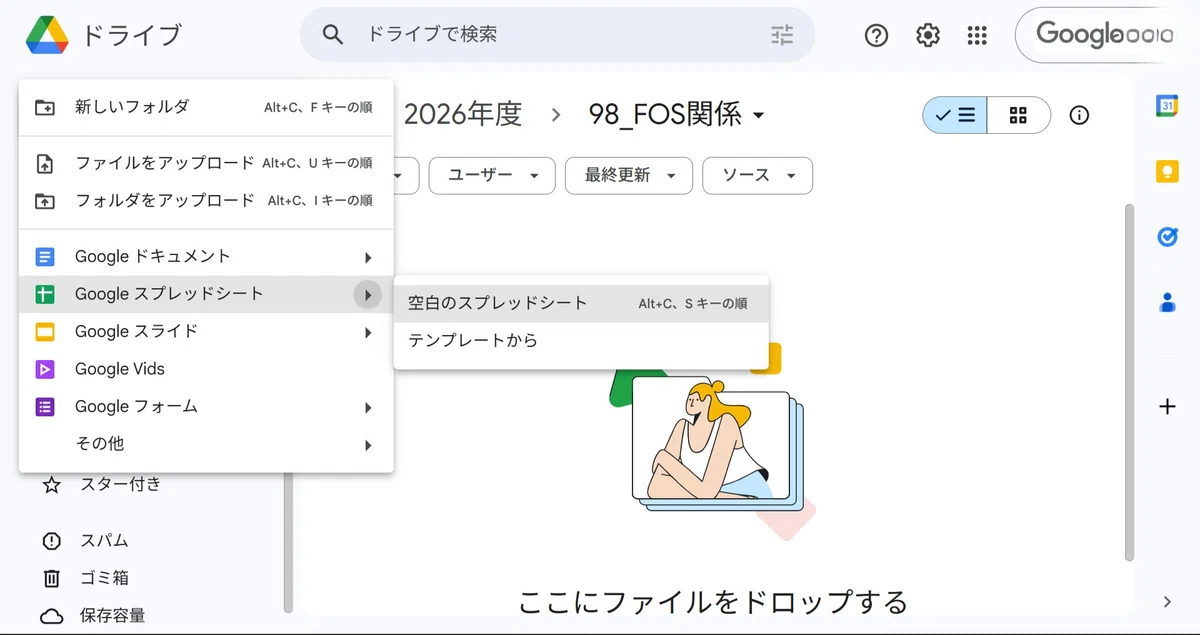Open the ゴミ箱 sidebar link

click(x=104, y=578)
